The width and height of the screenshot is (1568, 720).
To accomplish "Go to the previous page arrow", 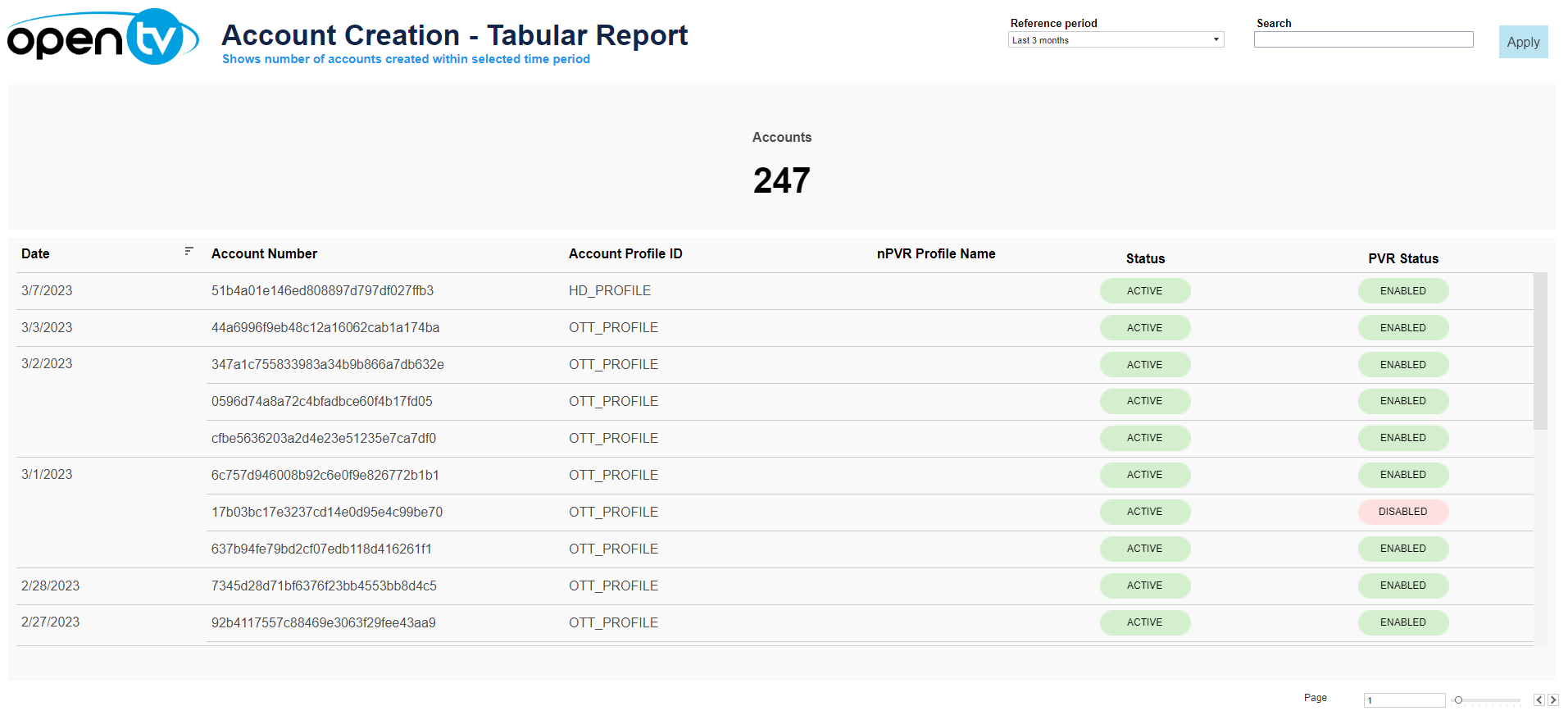I will [1538, 700].
